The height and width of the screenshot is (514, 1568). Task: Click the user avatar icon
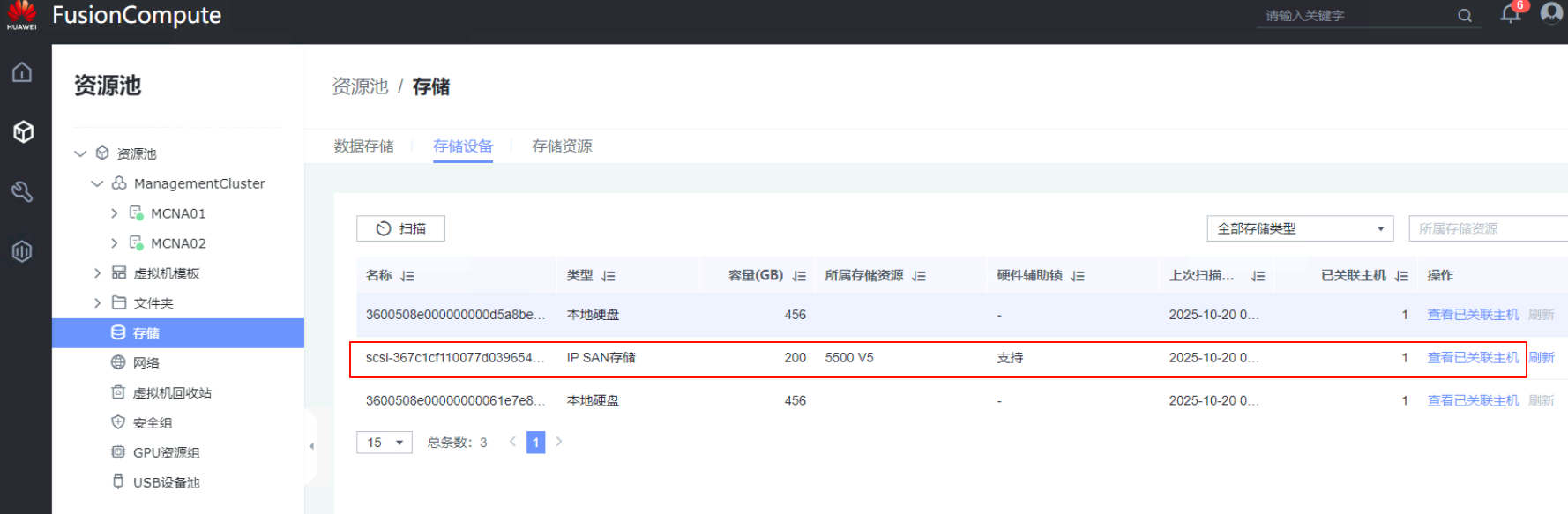coord(1551,13)
